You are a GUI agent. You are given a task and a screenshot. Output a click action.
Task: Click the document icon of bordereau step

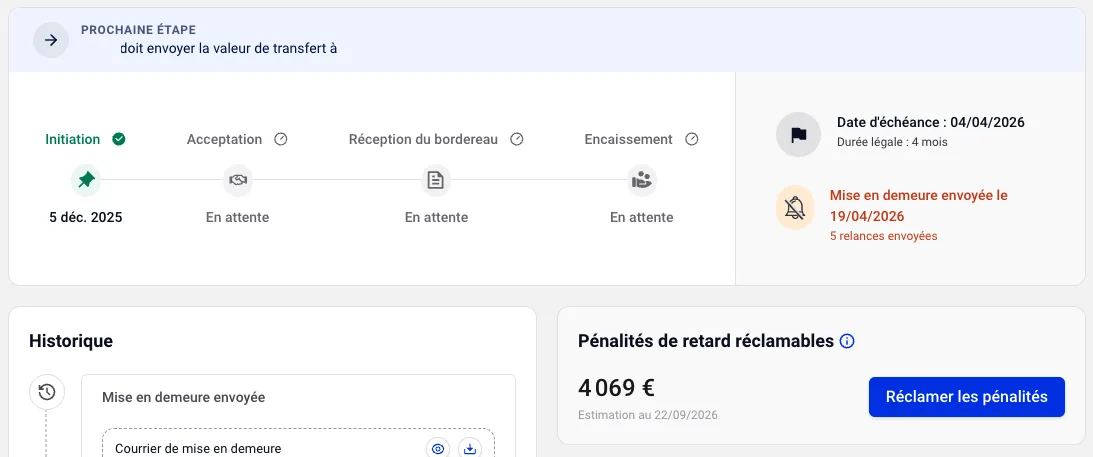point(436,180)
